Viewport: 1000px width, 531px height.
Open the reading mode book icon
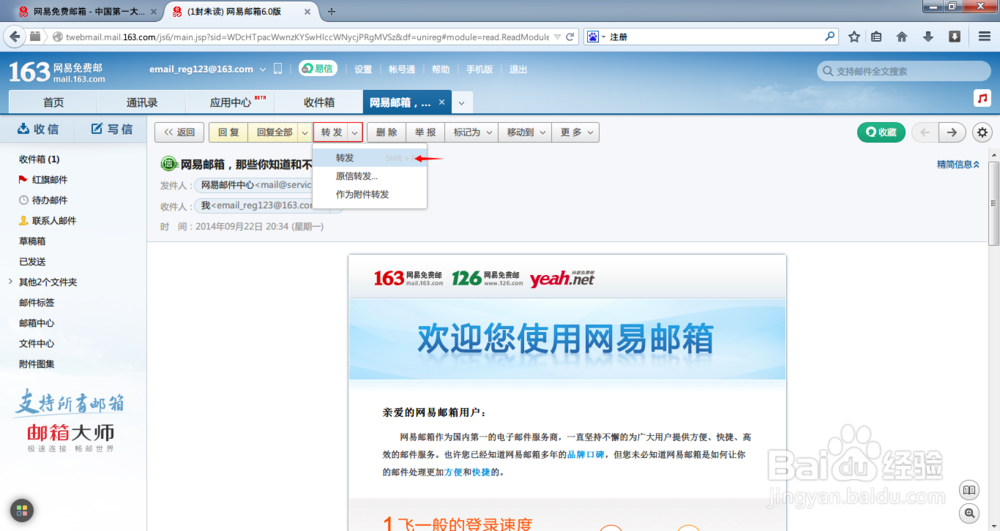coord(969,490)
